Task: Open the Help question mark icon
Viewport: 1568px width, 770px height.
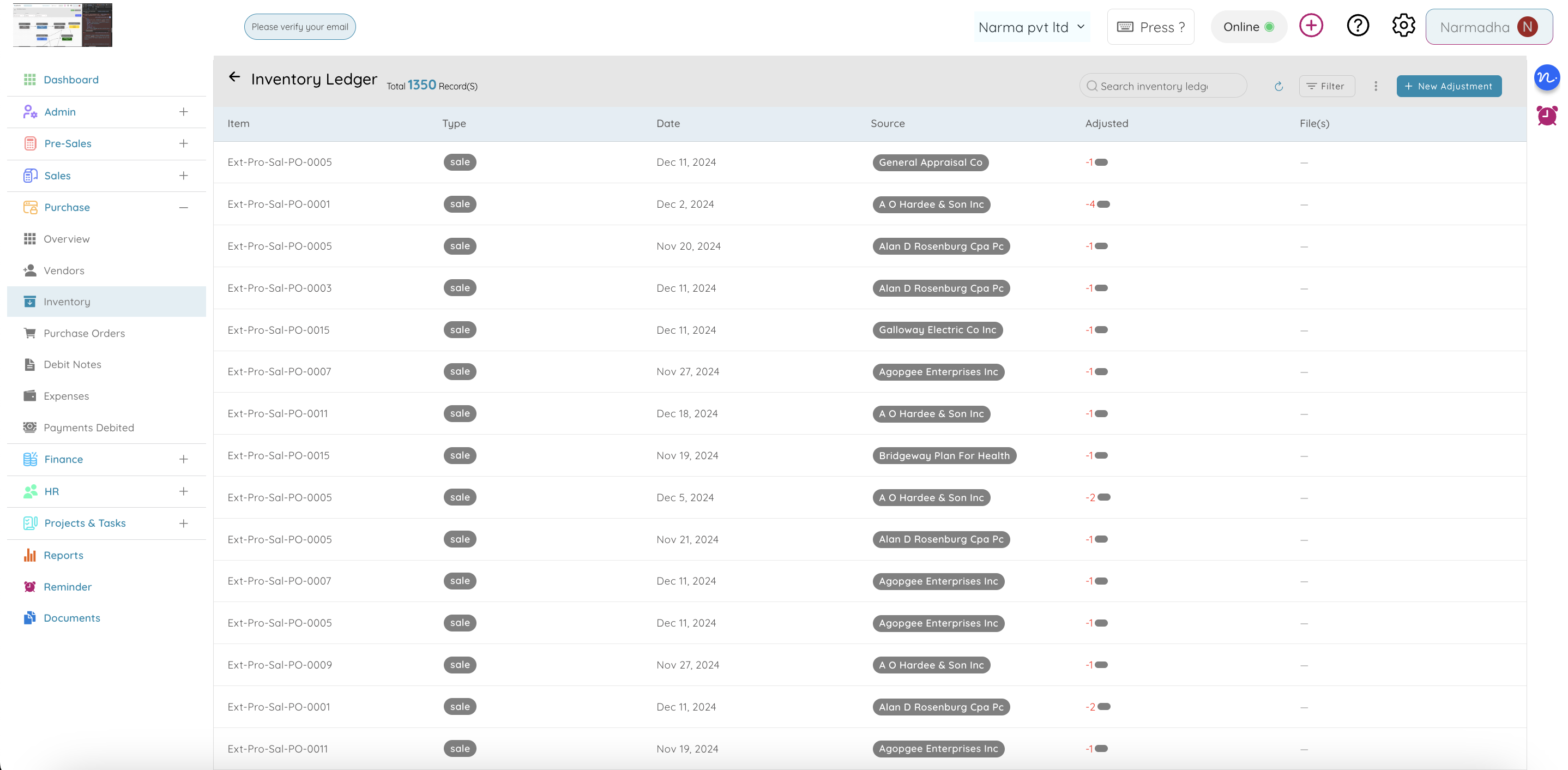Action: pyautogui.click(x=1357, y=25)
